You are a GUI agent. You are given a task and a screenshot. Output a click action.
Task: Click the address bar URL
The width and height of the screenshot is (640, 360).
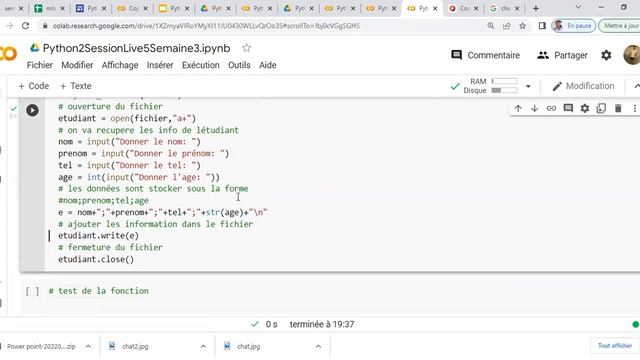pyautogui.click(x=206, y=26)
